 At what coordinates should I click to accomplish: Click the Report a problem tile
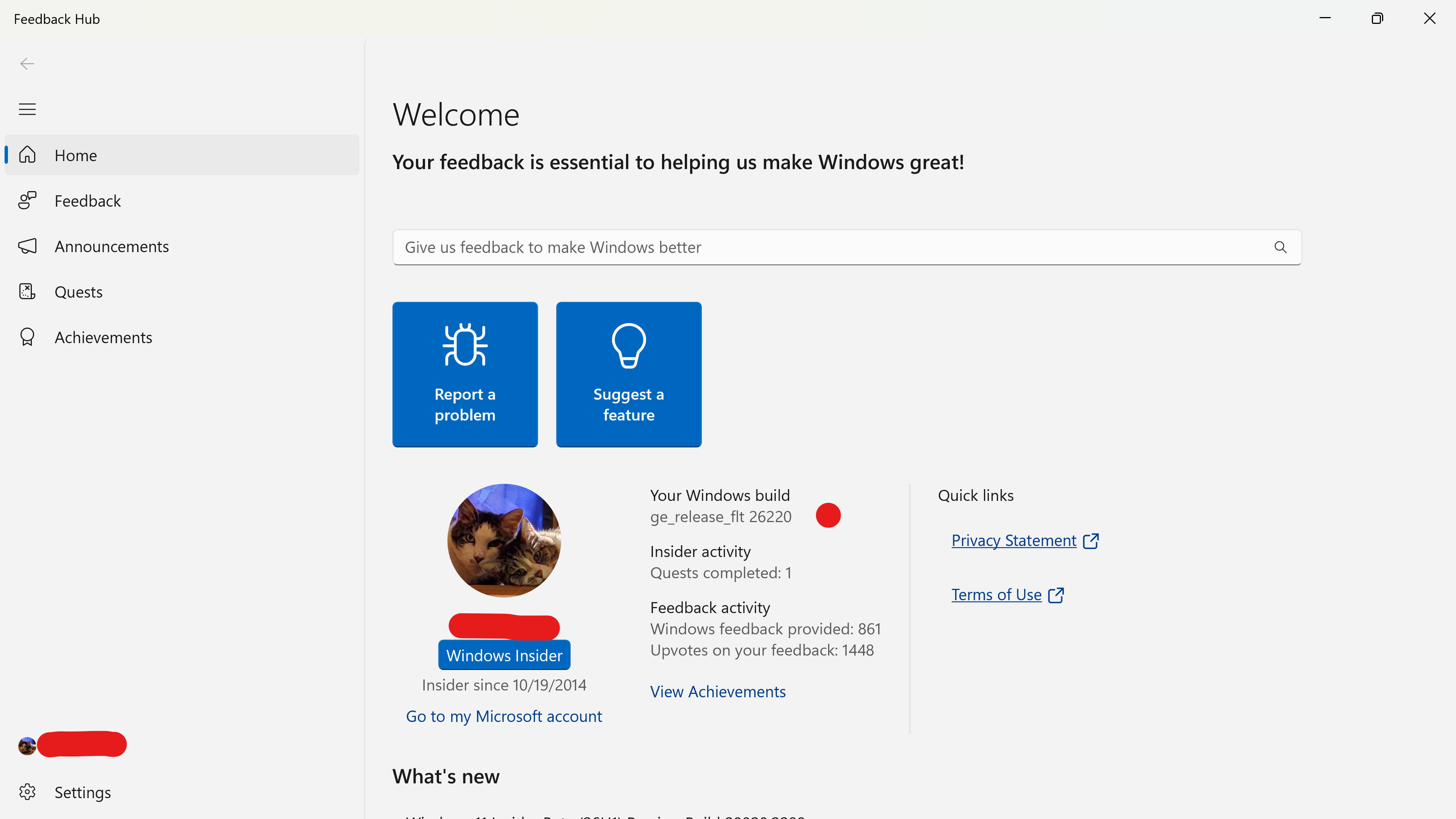pos(464,374)
